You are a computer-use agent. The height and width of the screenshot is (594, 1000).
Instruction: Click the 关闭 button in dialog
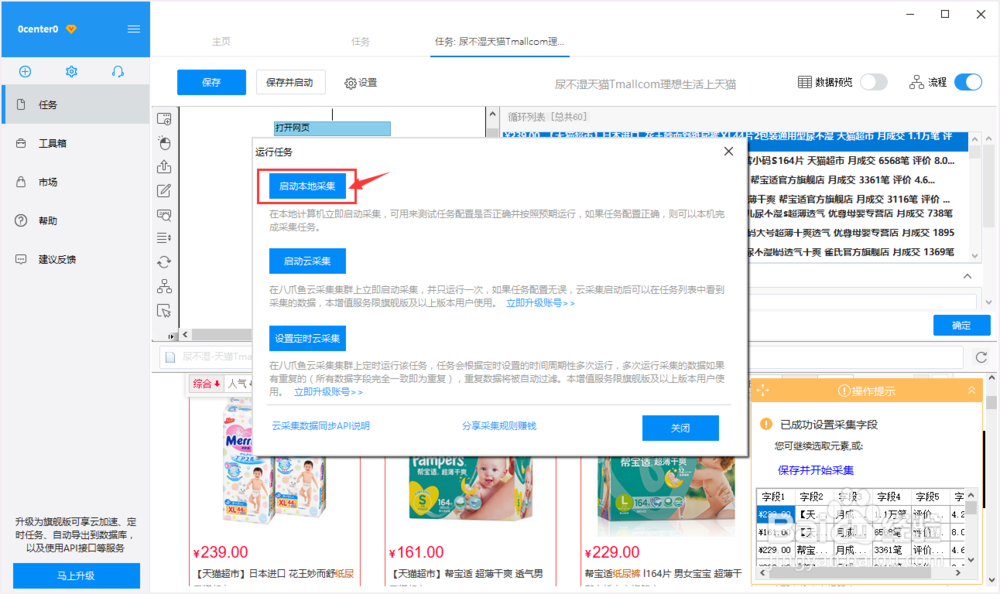680,428
